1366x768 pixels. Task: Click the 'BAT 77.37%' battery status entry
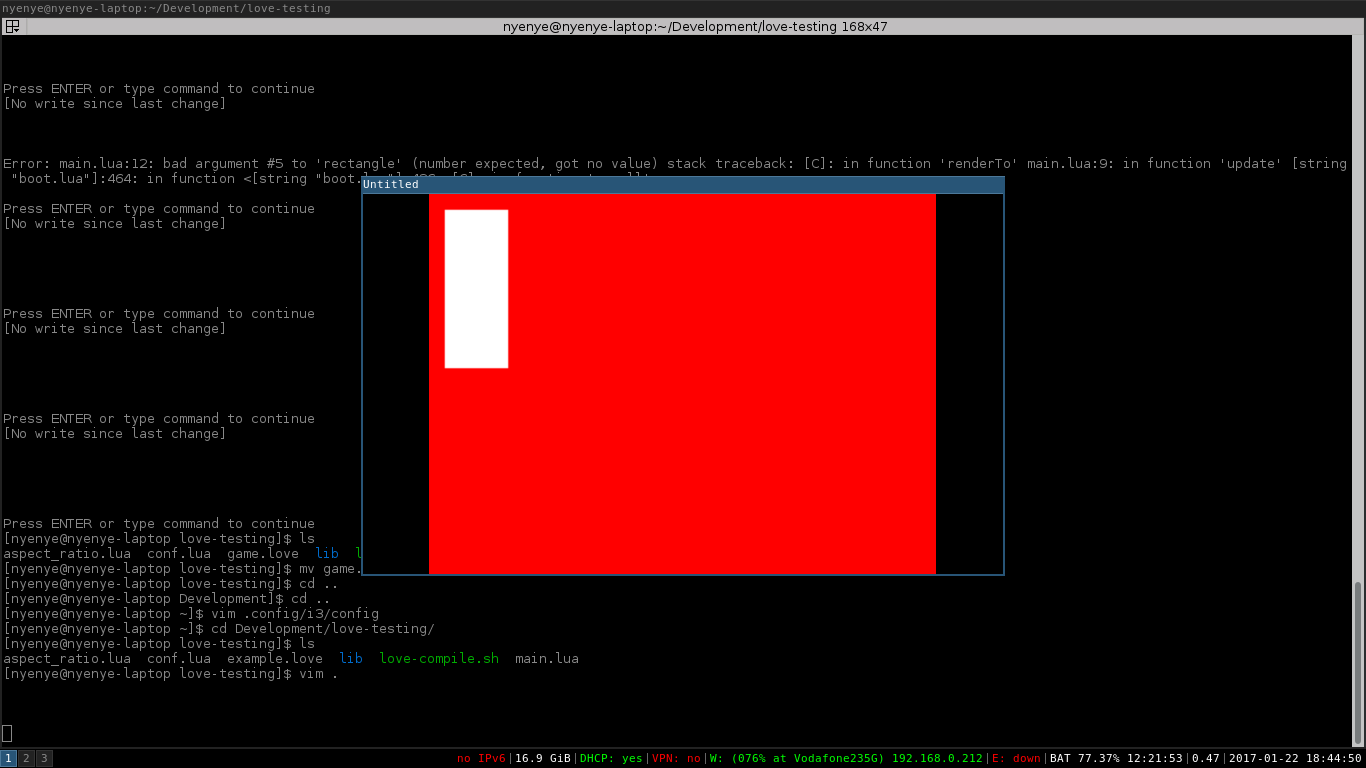click(x=1116, y=758)
